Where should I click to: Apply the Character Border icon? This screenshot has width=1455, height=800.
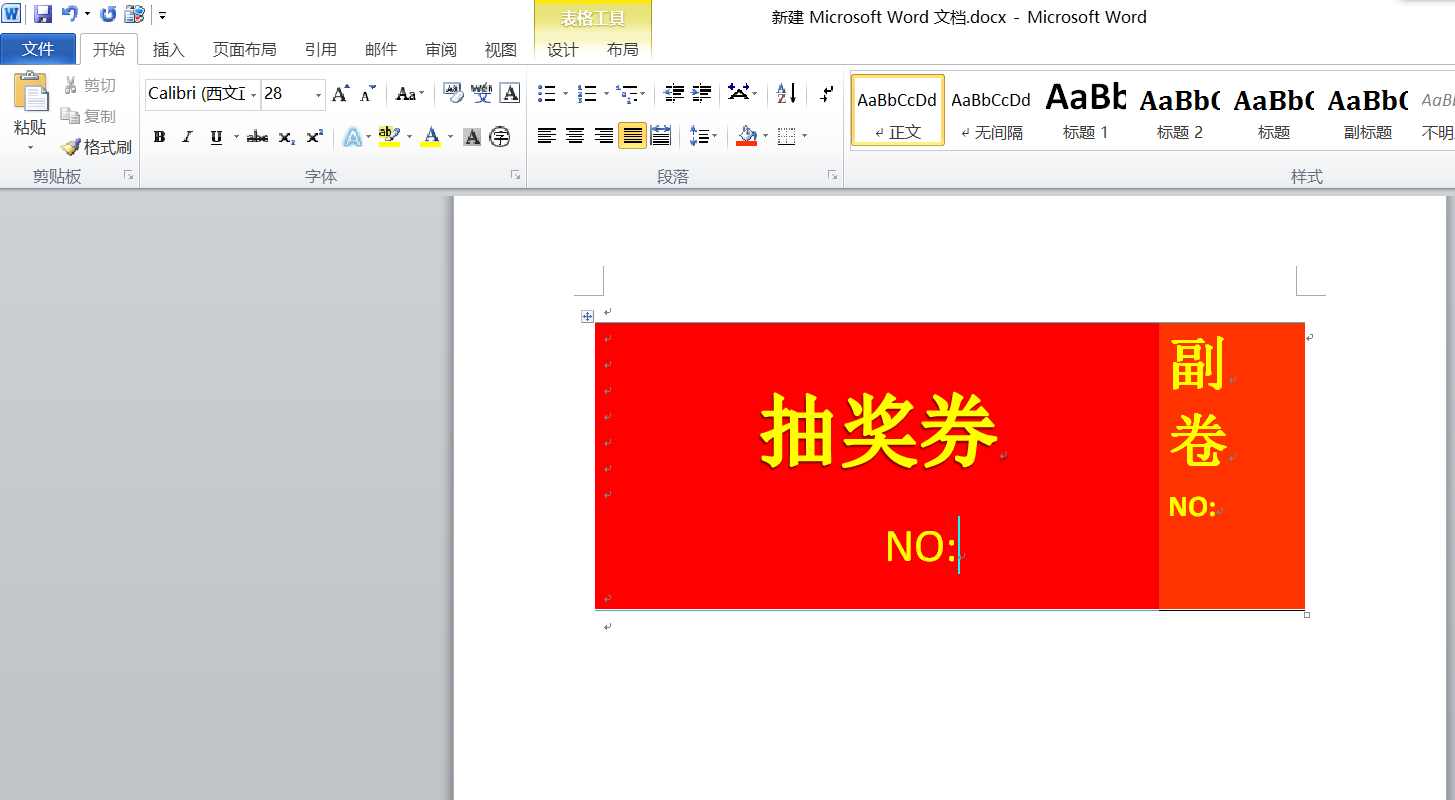click(x=510, y=94)
